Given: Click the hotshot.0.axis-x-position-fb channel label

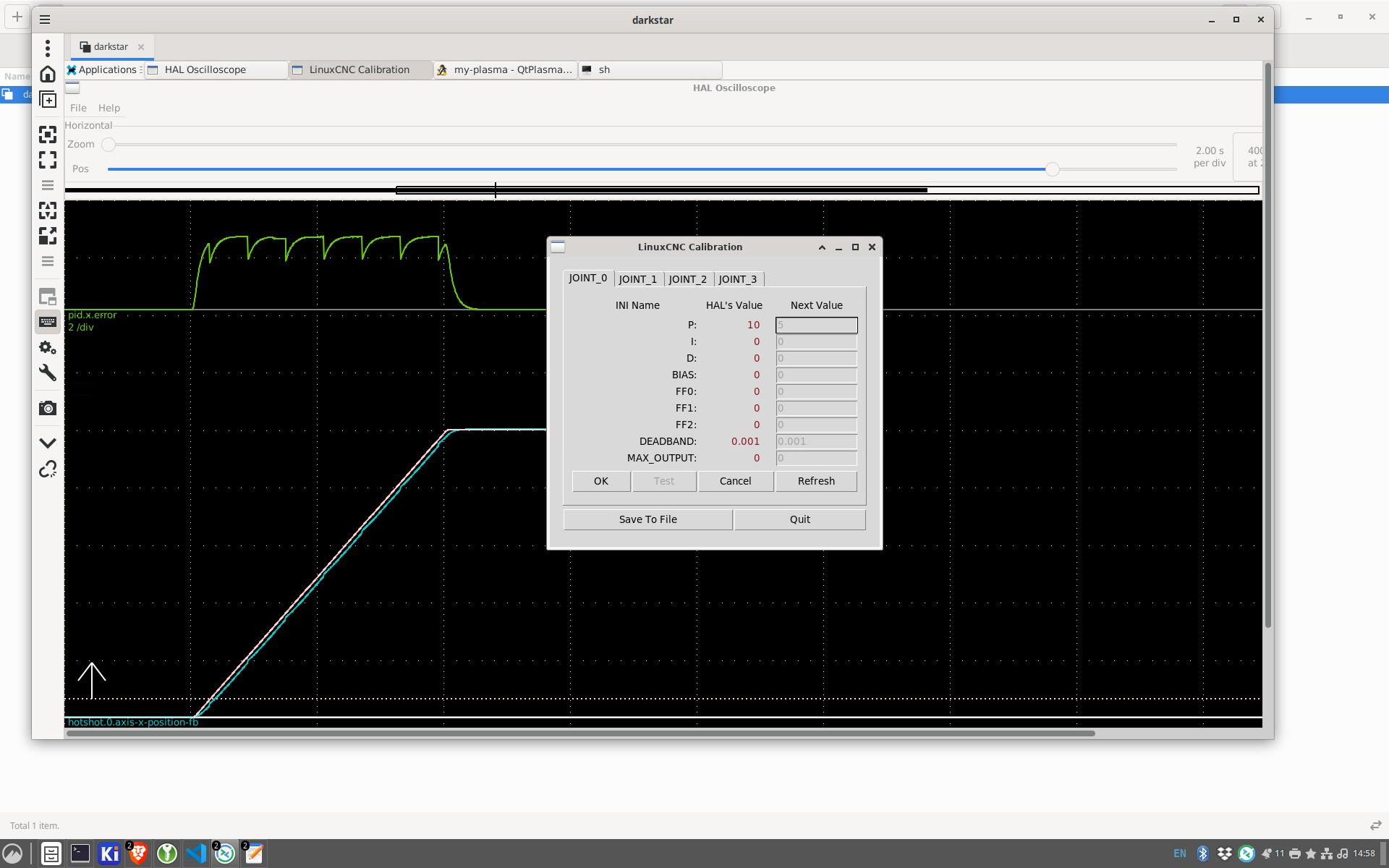Looking at the screenshot, I should (x=133, y=722).
